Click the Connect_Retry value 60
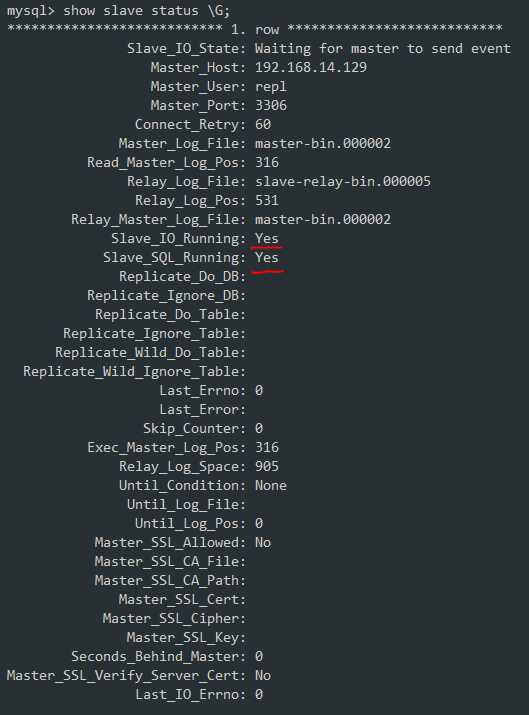 pos(263,124)
